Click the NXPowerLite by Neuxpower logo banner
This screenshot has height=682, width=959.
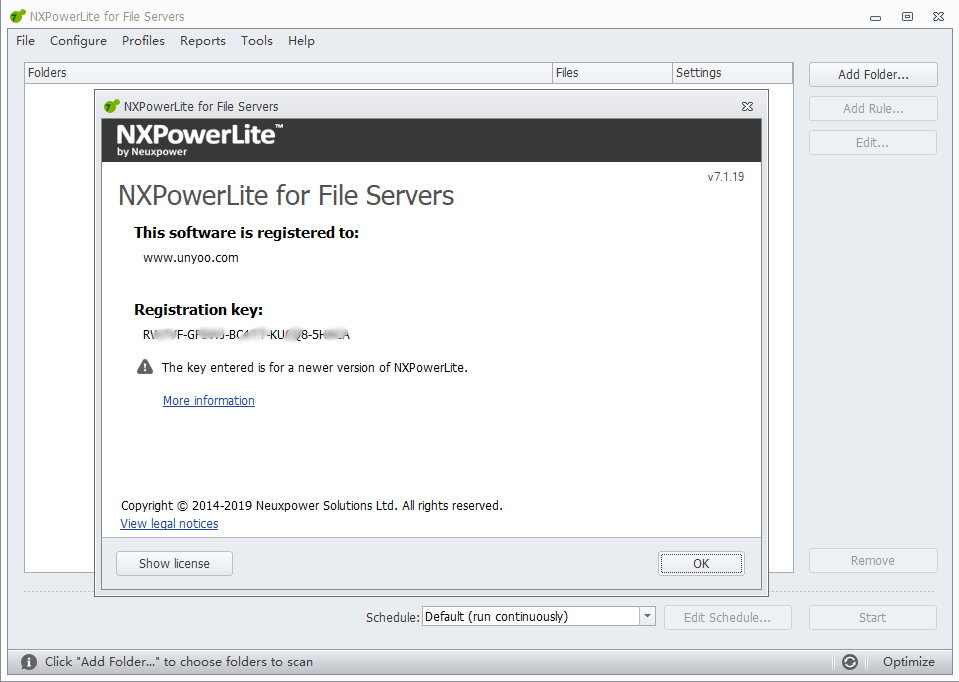coord(199,140)
